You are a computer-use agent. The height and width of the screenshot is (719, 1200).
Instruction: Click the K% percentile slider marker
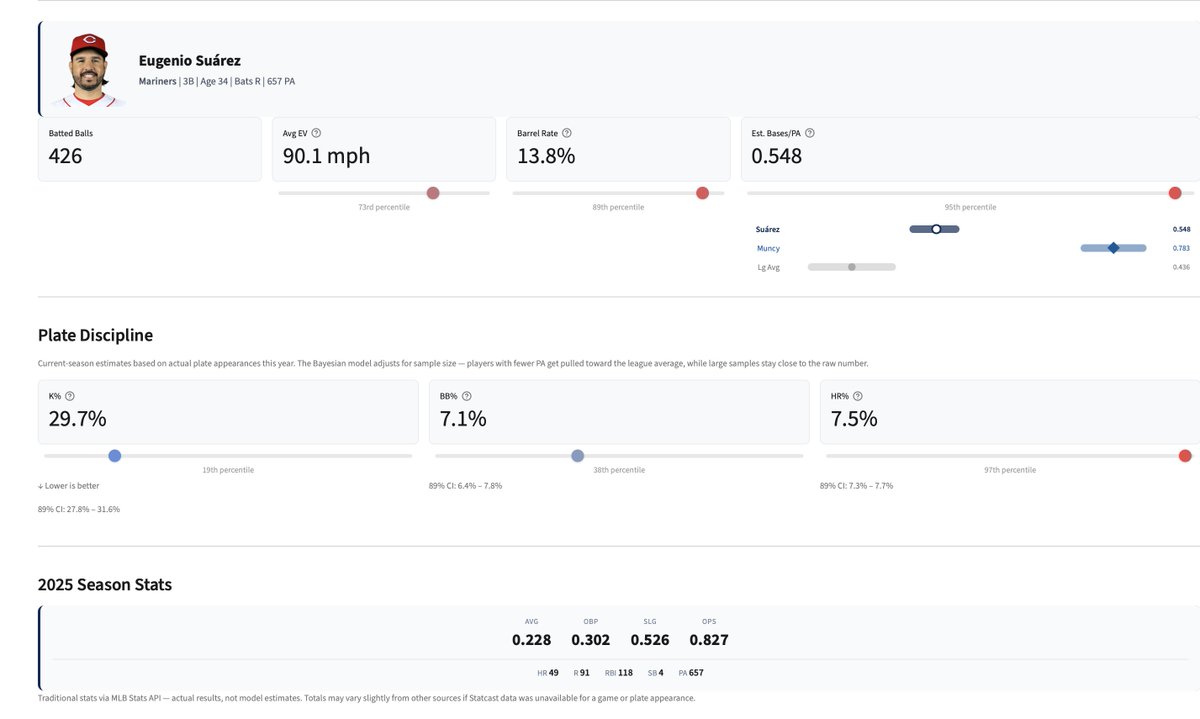[x=115, y=456]
